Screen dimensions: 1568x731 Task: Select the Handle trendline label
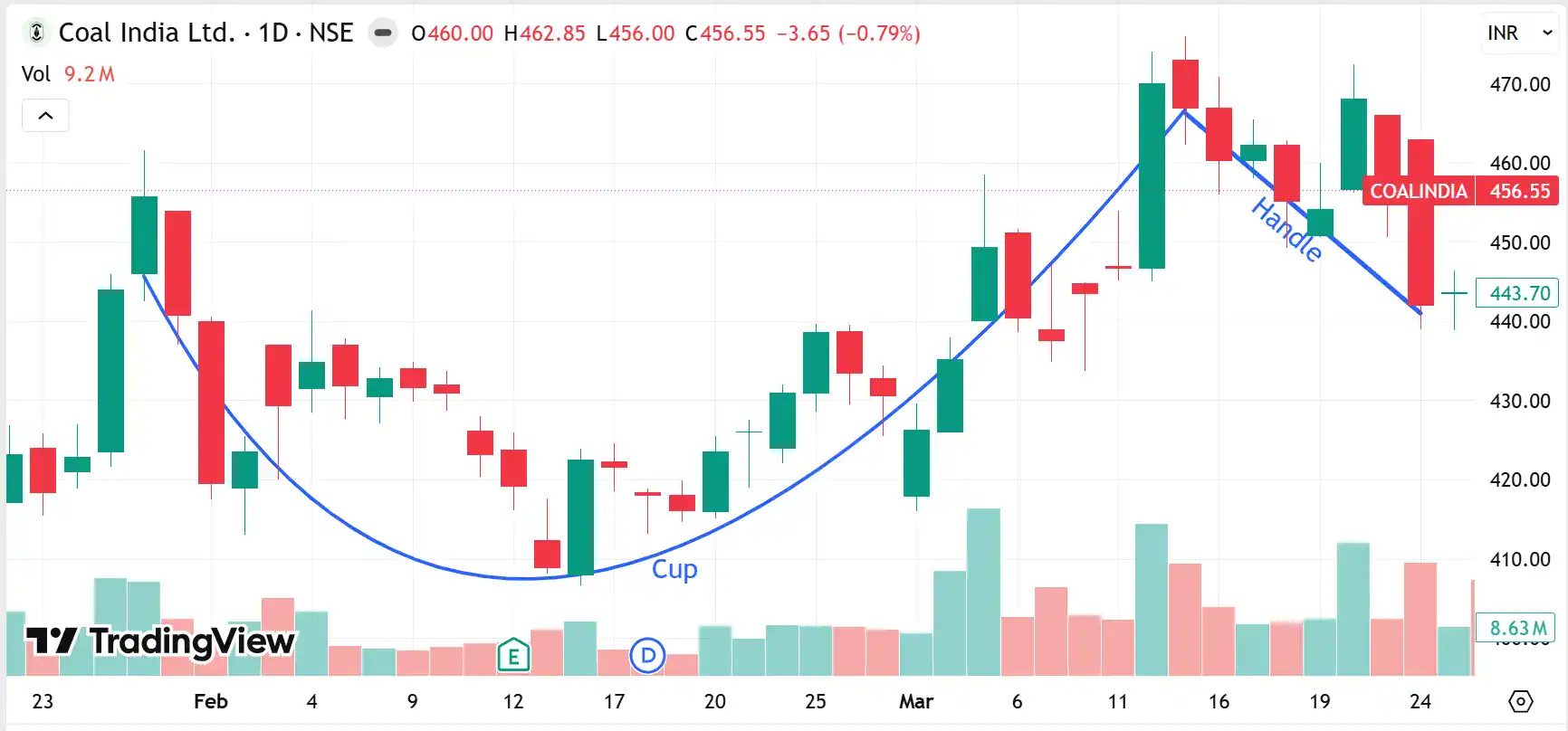point(1286,230)
